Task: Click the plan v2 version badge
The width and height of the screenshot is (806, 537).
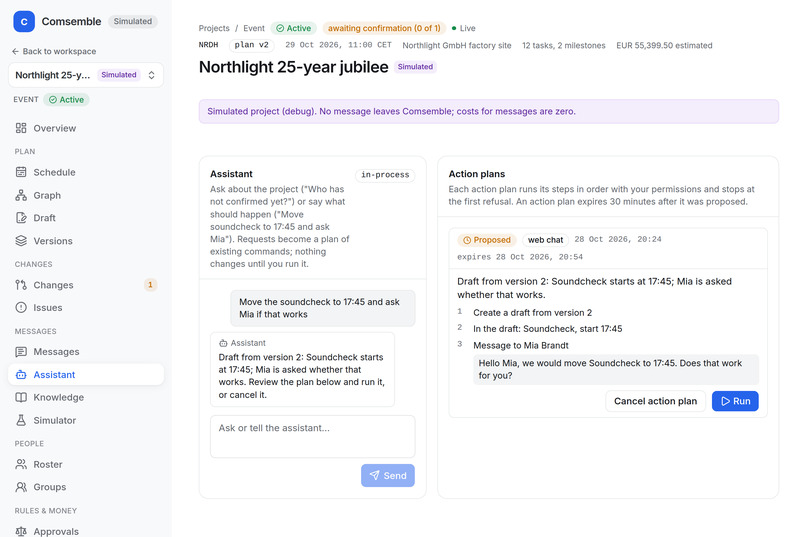Action: (x=251, y=45)
